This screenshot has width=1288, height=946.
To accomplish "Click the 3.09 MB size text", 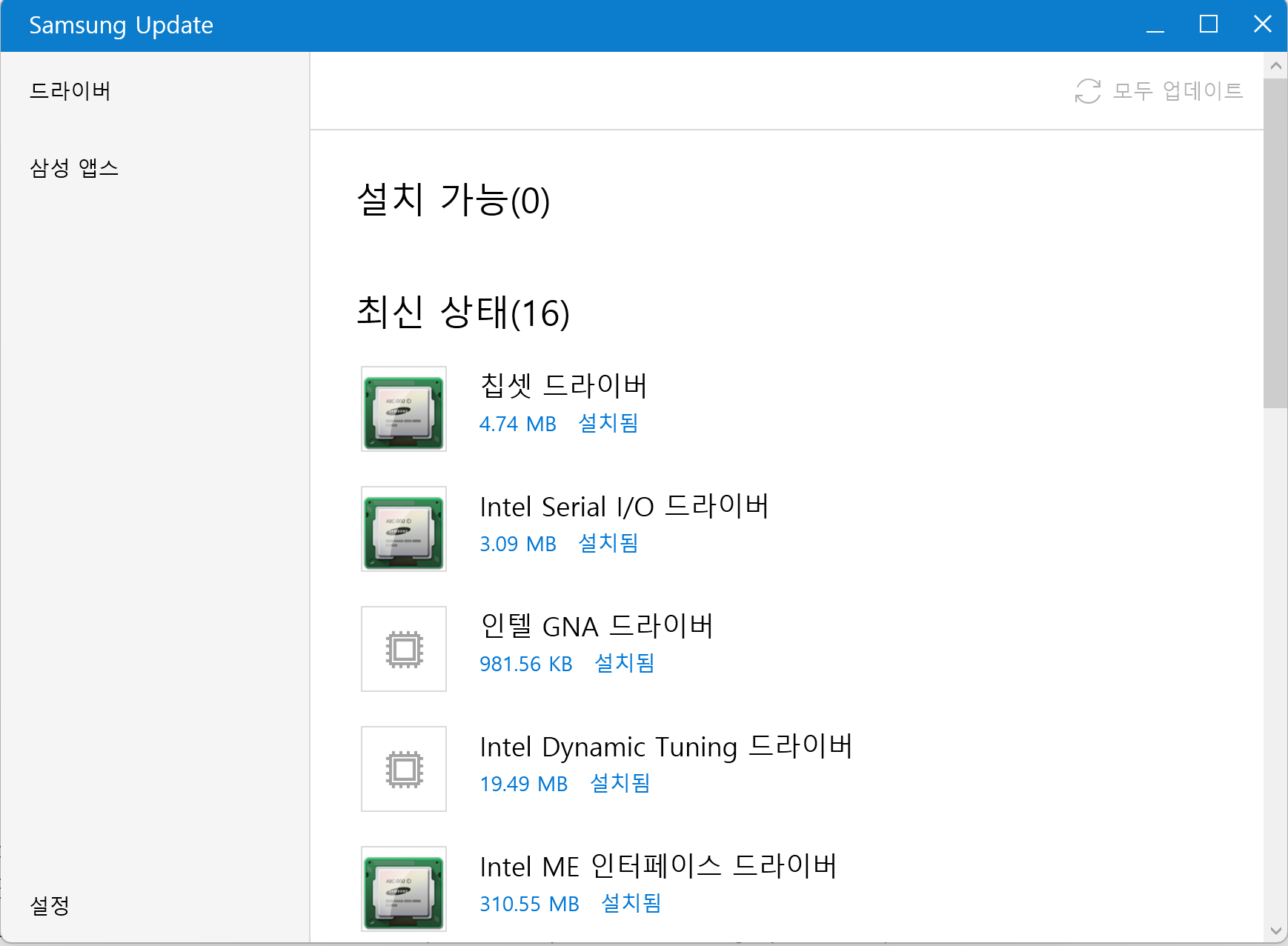I will (518, 544).
